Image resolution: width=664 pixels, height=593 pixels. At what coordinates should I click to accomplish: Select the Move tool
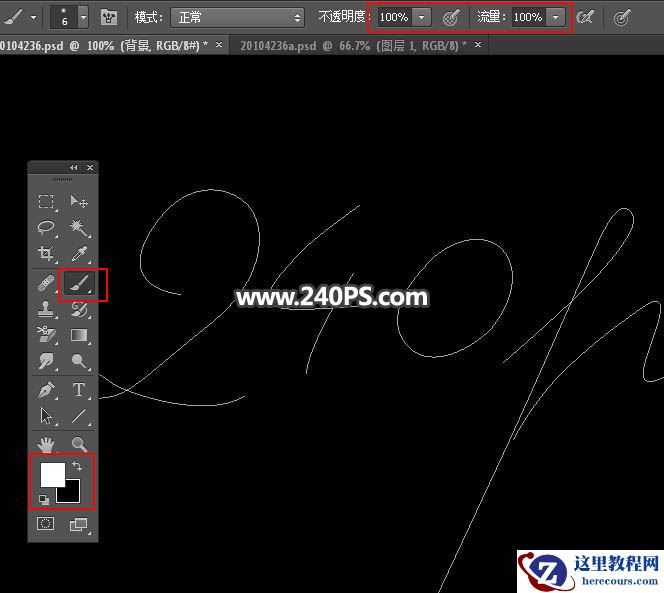click(x=79, y=202)
